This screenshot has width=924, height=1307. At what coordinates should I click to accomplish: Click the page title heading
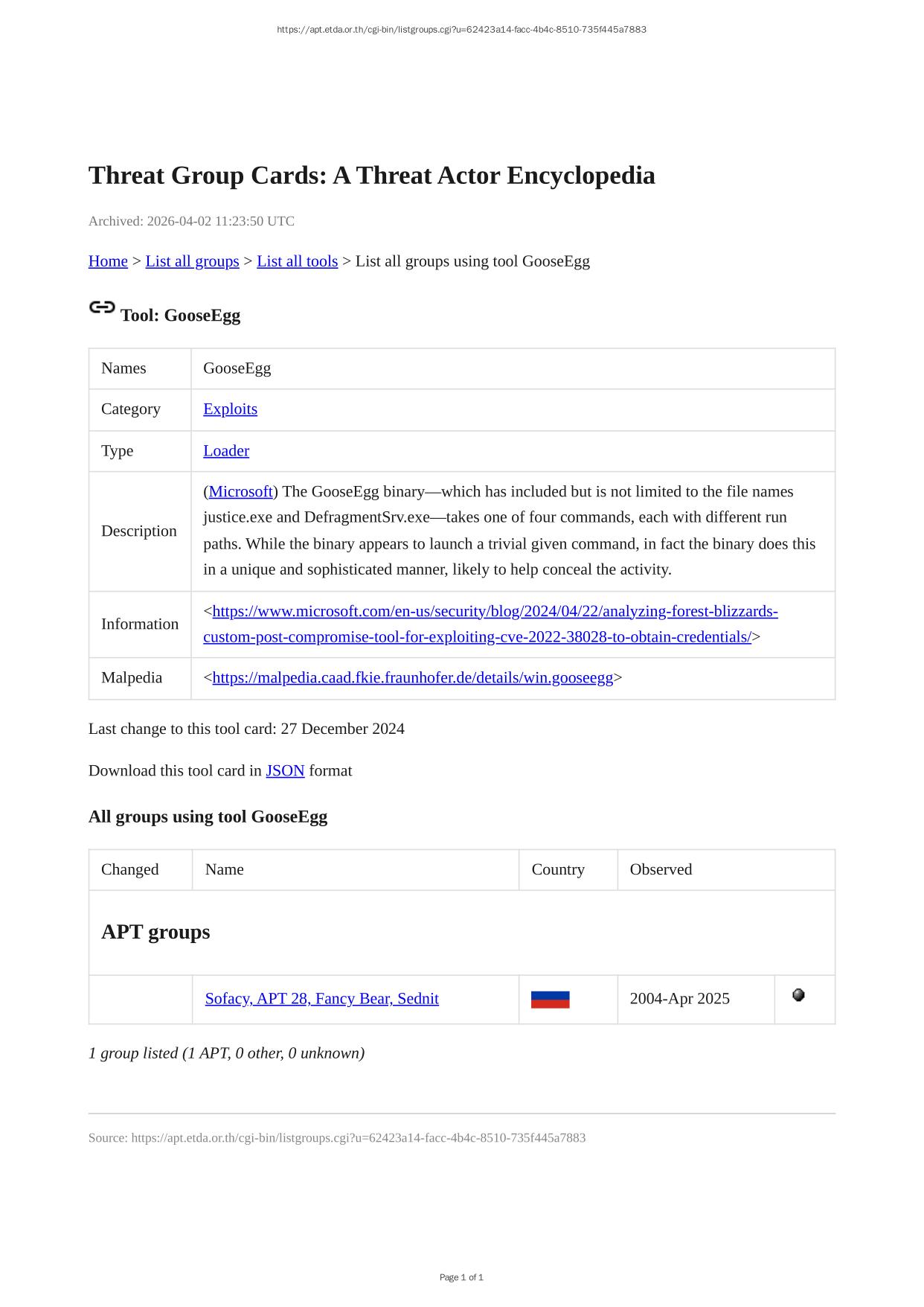click(x=371, y=176)
